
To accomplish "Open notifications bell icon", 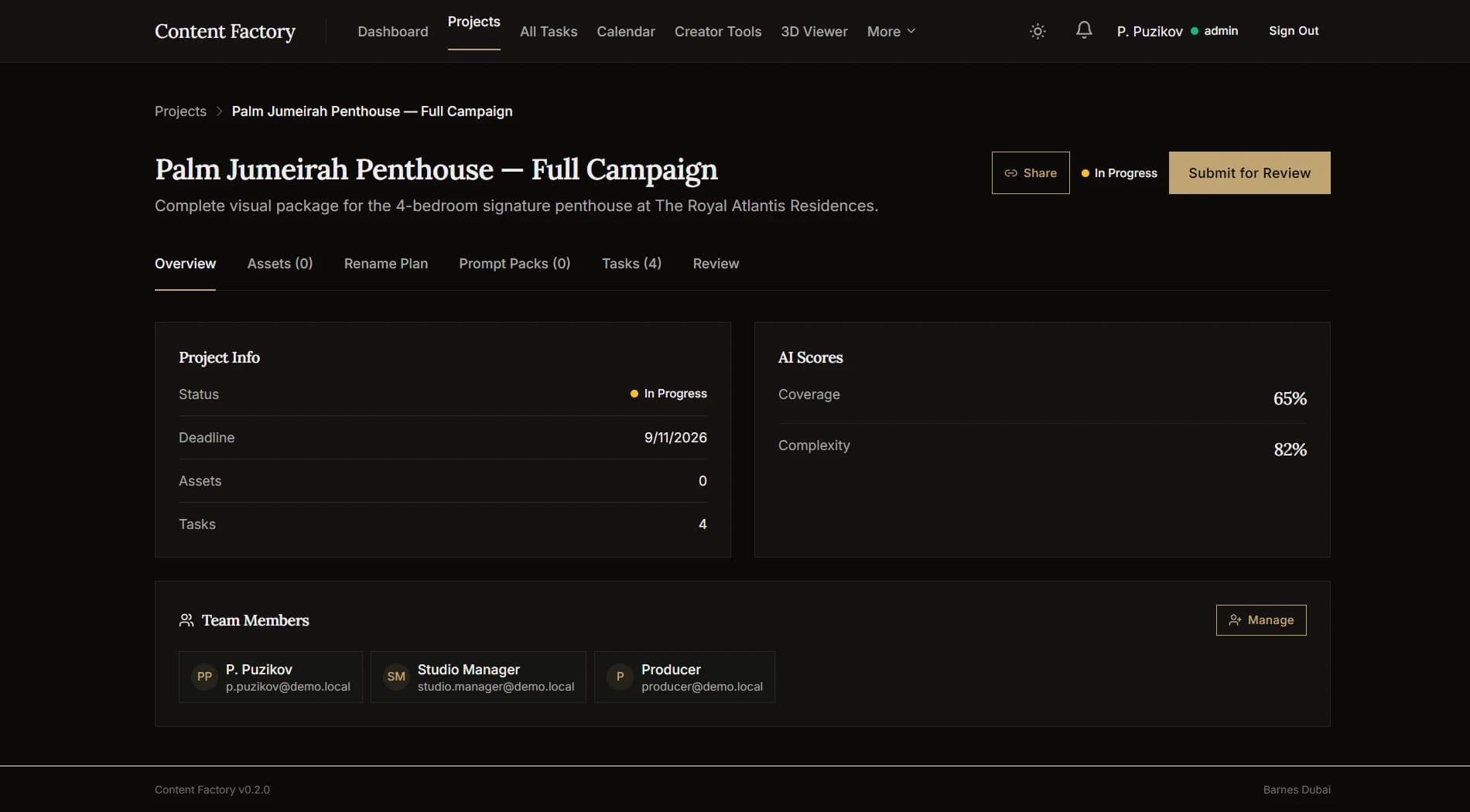I will 1084,30.
